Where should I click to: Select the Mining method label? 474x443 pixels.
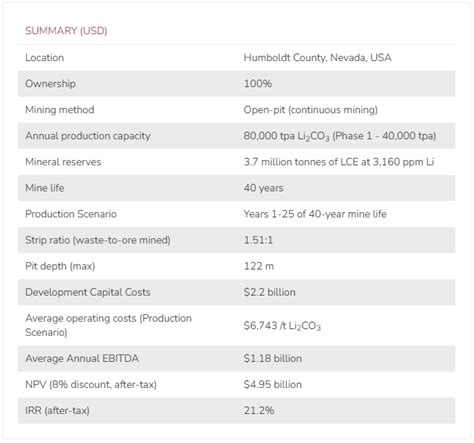click(60, 110)
